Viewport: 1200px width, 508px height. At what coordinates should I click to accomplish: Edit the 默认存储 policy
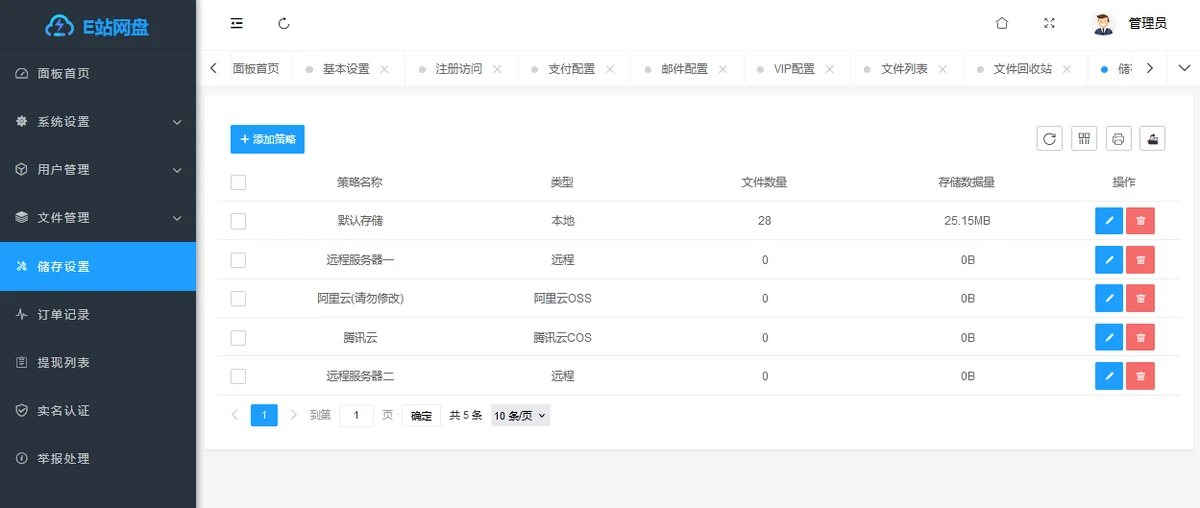[x=1108, y=221]
